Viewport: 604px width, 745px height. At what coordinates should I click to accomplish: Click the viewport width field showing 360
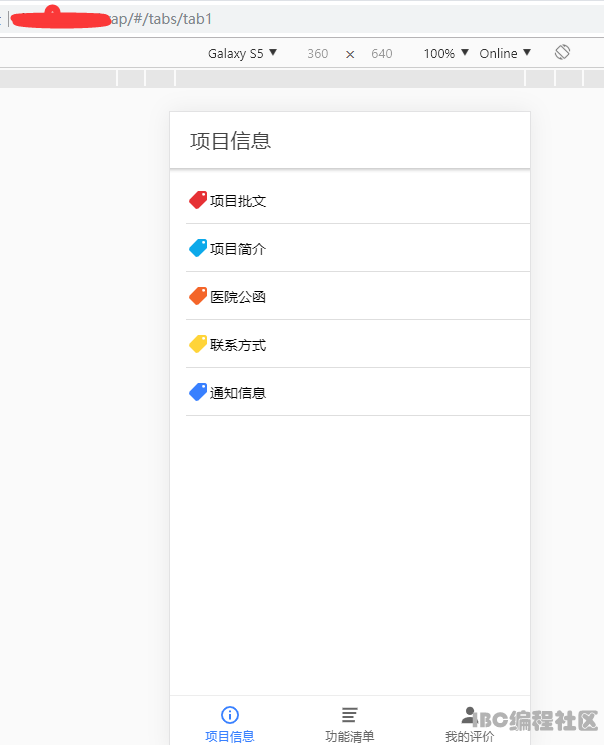coord(317,54)
